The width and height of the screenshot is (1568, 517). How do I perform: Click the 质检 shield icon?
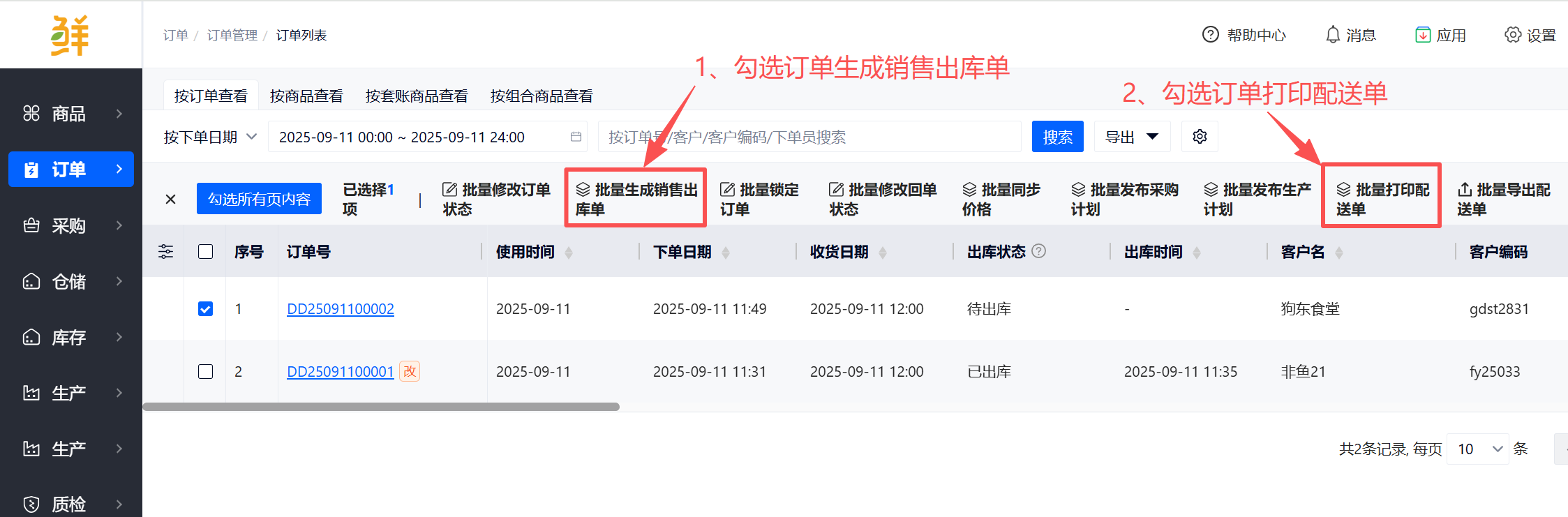(31, 504)
